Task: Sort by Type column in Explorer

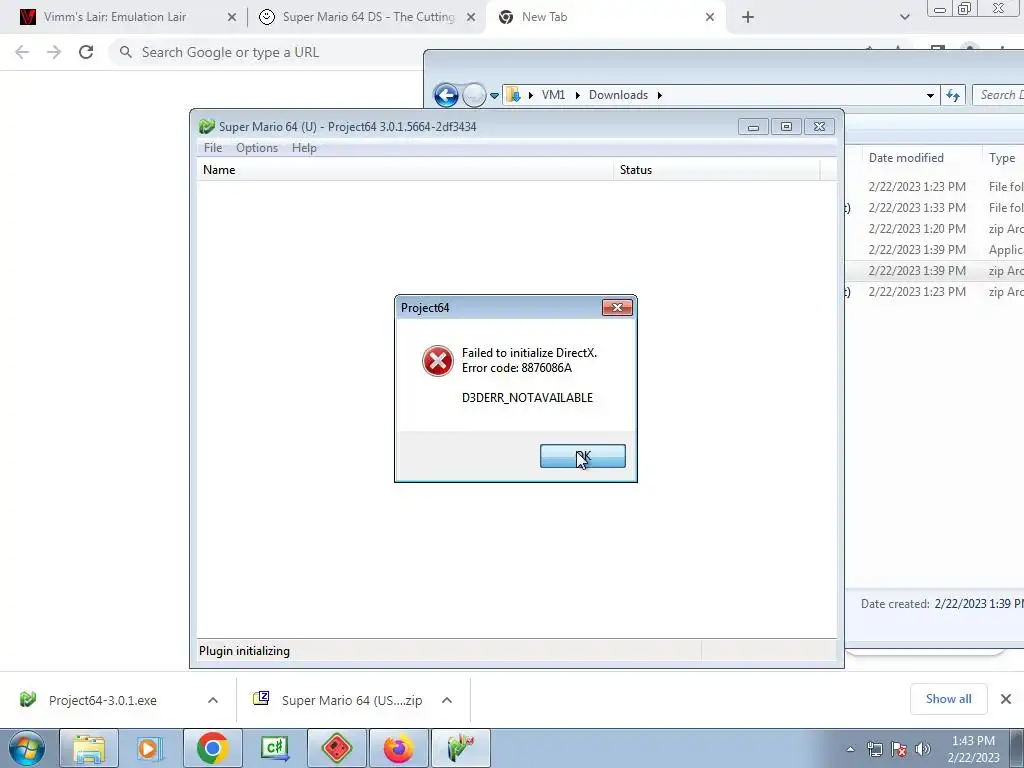Action: pos(1002,157)
